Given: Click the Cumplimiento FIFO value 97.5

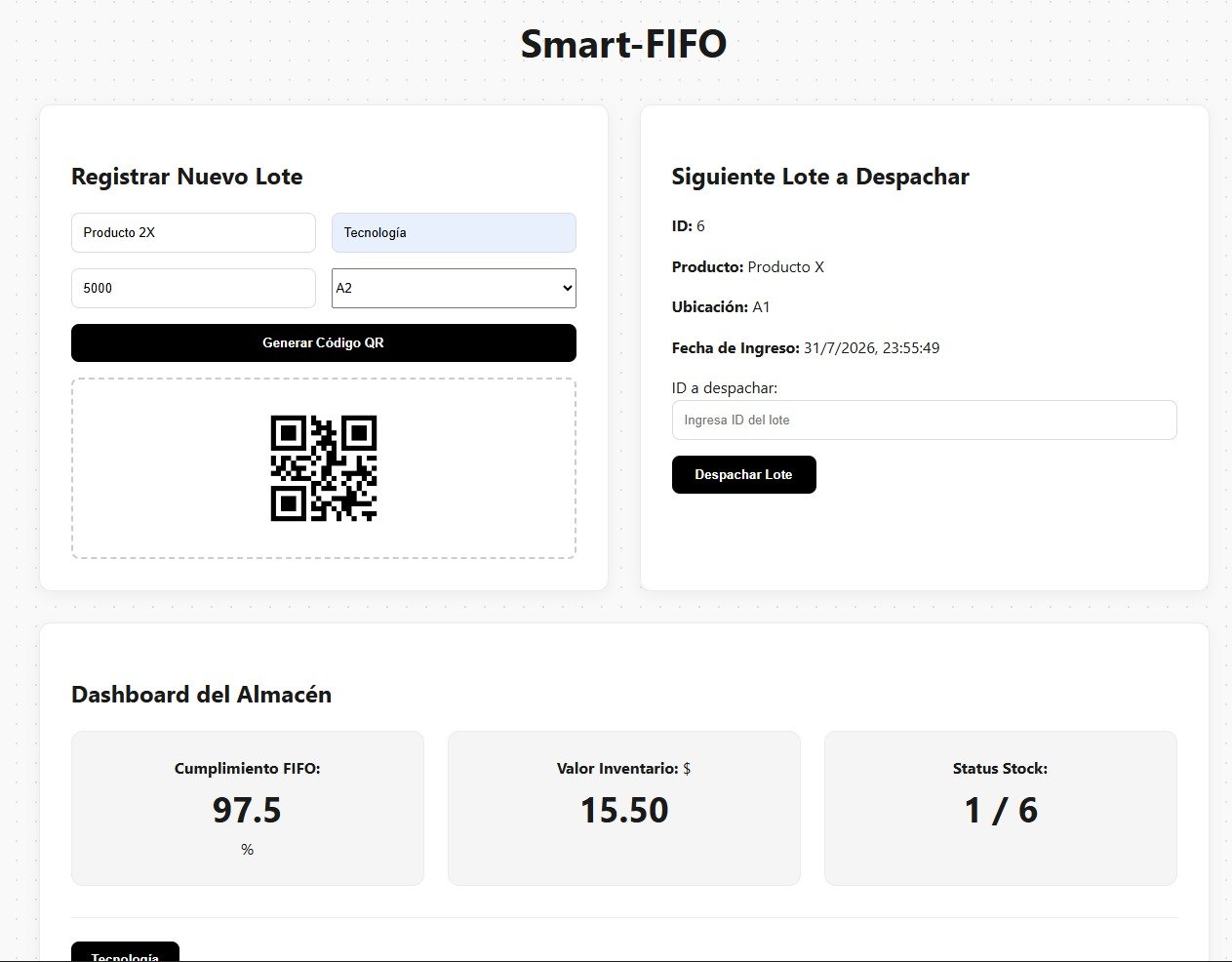Looking at the screenshot, I should (x=247, y=810).
